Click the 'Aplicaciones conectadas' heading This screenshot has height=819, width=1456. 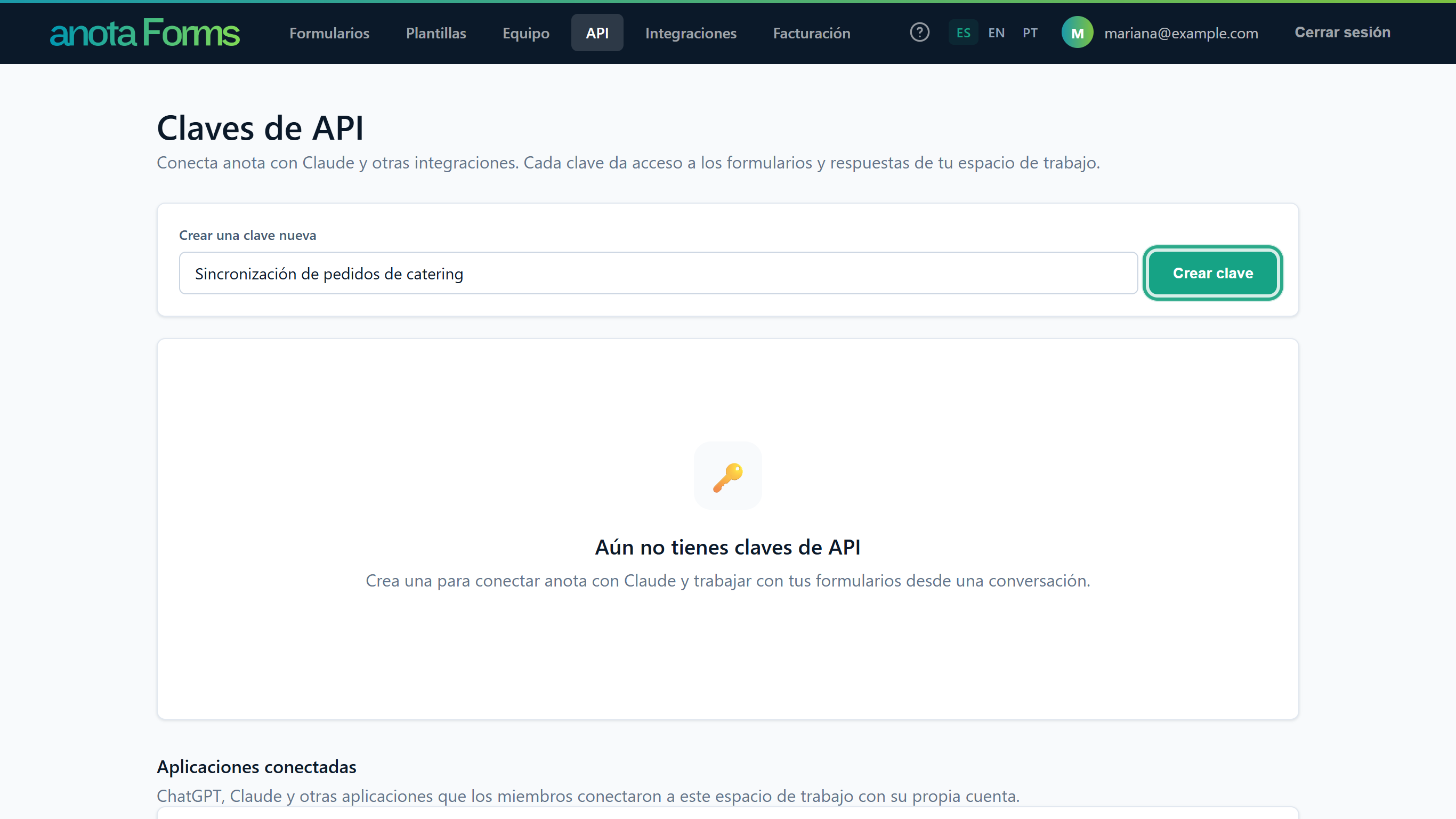pyautogui.click(x=256, y=767)
